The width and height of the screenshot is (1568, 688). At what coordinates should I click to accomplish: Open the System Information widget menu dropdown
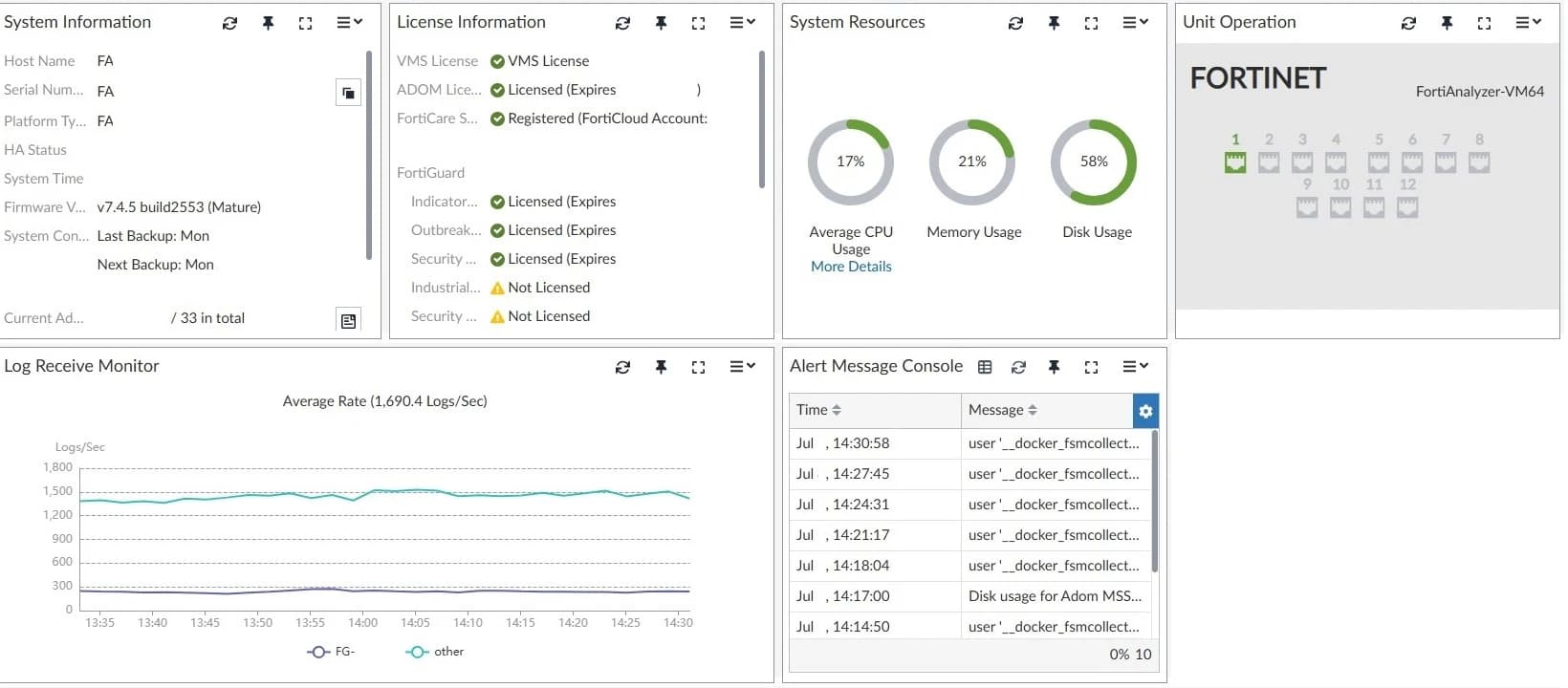[x=349, y=23]
